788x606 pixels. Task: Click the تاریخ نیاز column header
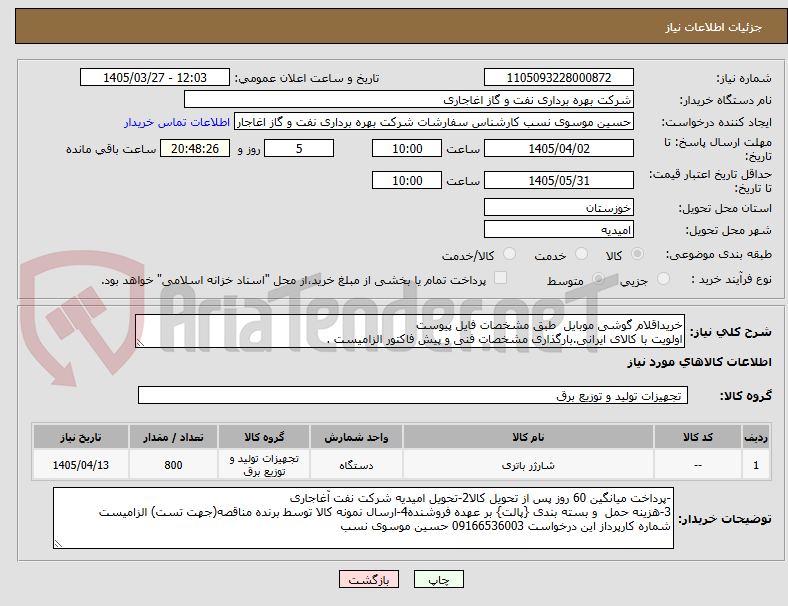point(81,437)
